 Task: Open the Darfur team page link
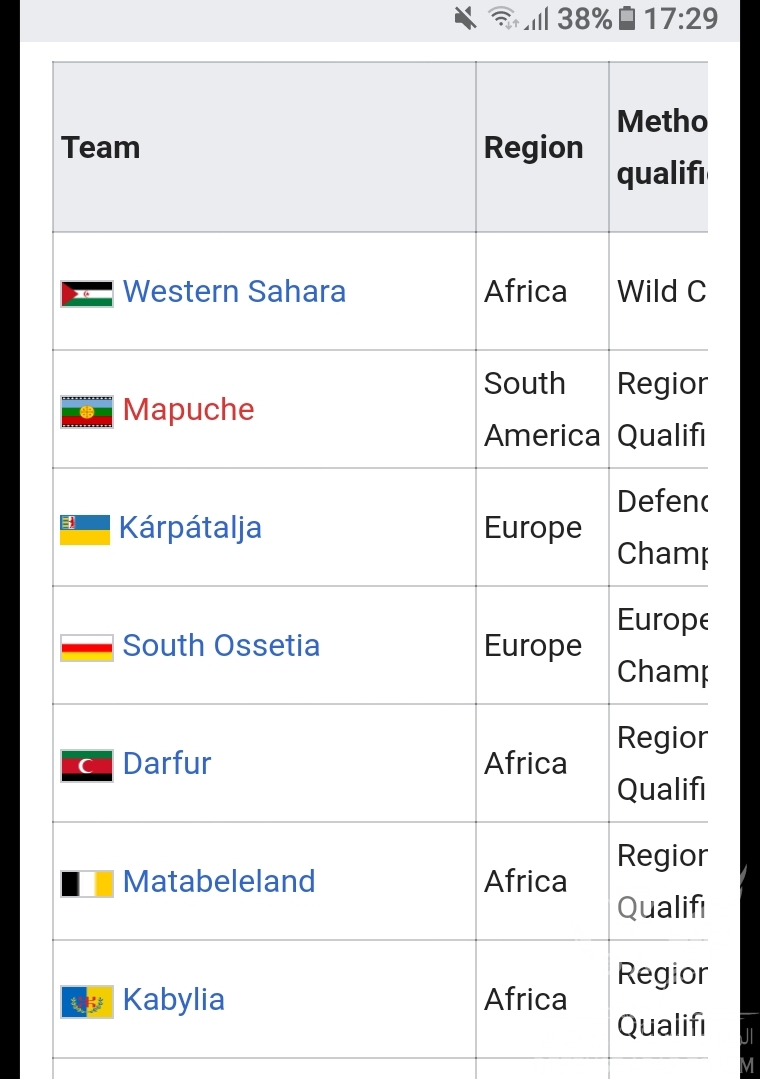[167, 764]
